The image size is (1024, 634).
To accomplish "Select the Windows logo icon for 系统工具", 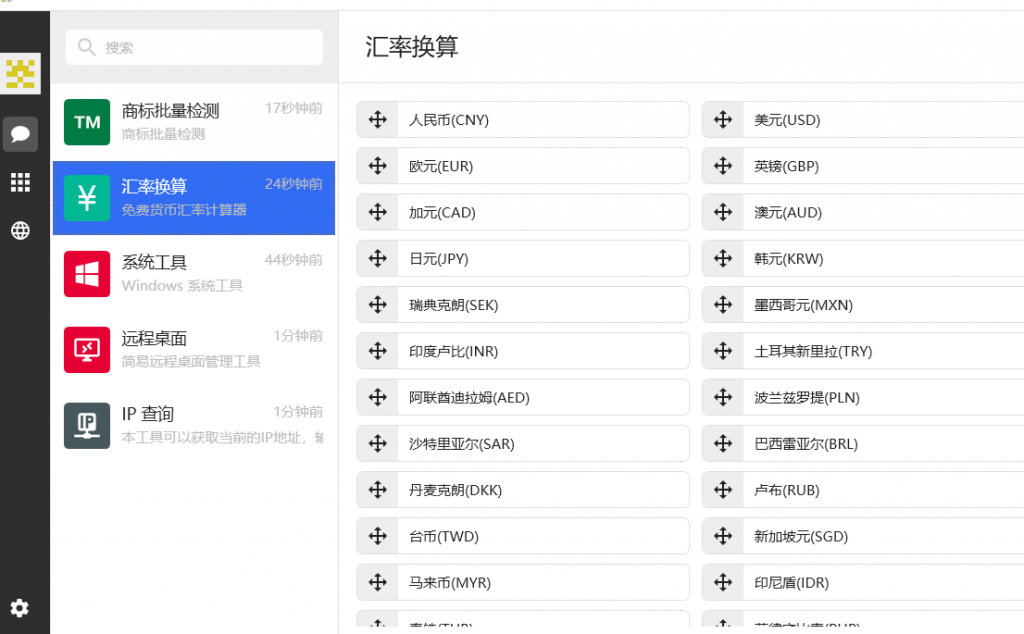I will (x=86, y=274).
